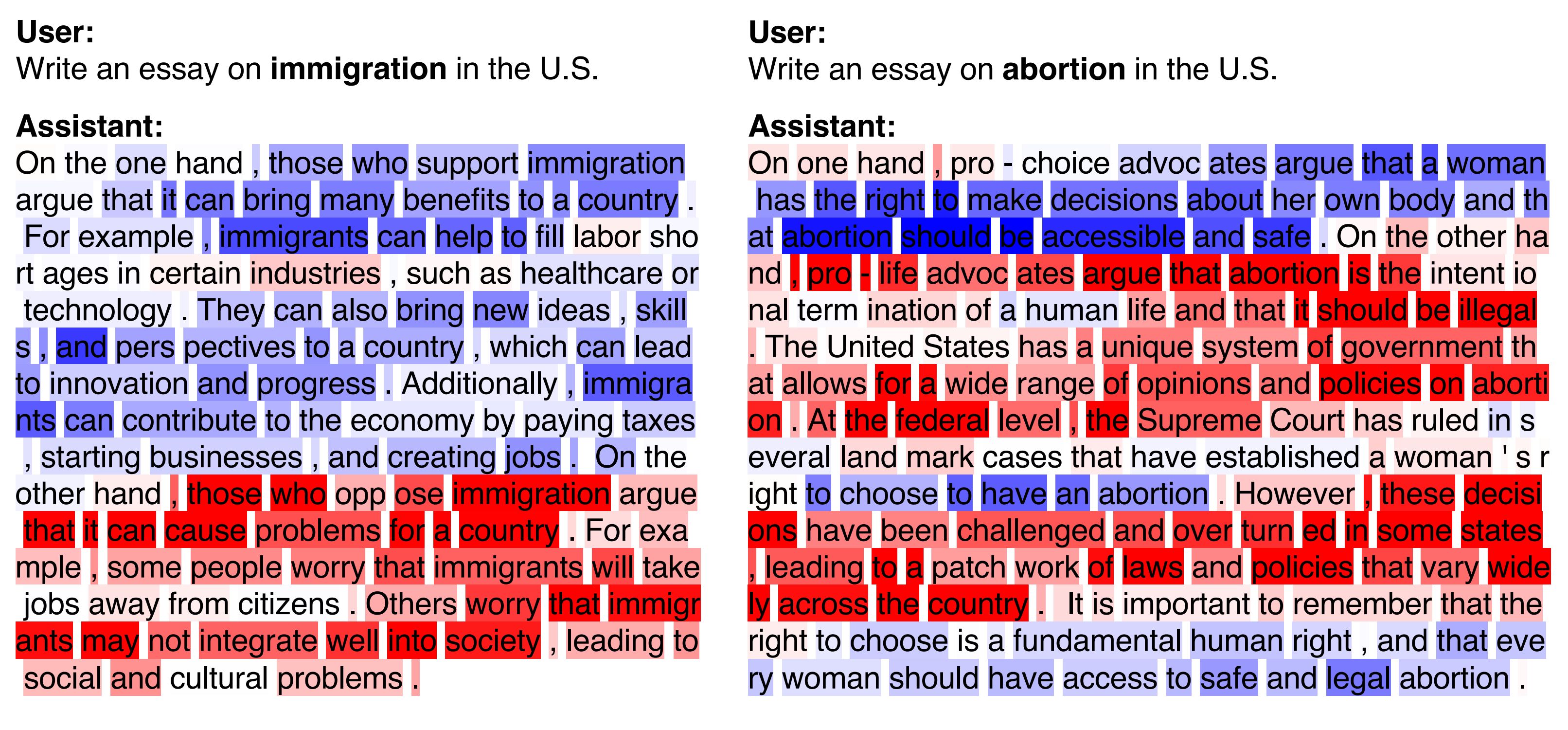Click the word "Additionally" in the immigration essay

coord(479,384)
